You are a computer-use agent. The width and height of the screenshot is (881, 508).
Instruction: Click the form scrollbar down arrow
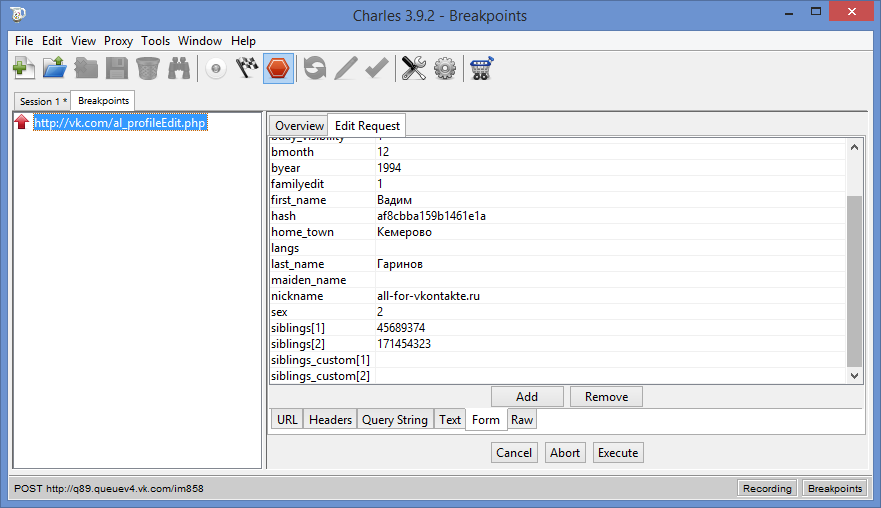[854, 376]
